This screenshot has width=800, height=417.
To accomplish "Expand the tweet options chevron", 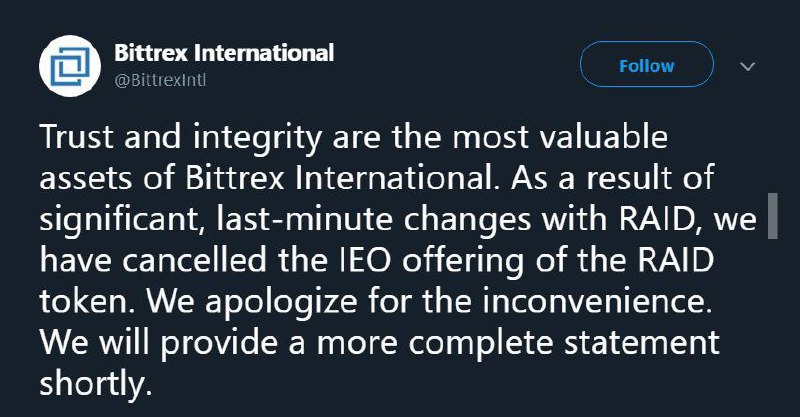I will (x=747, y=66).
